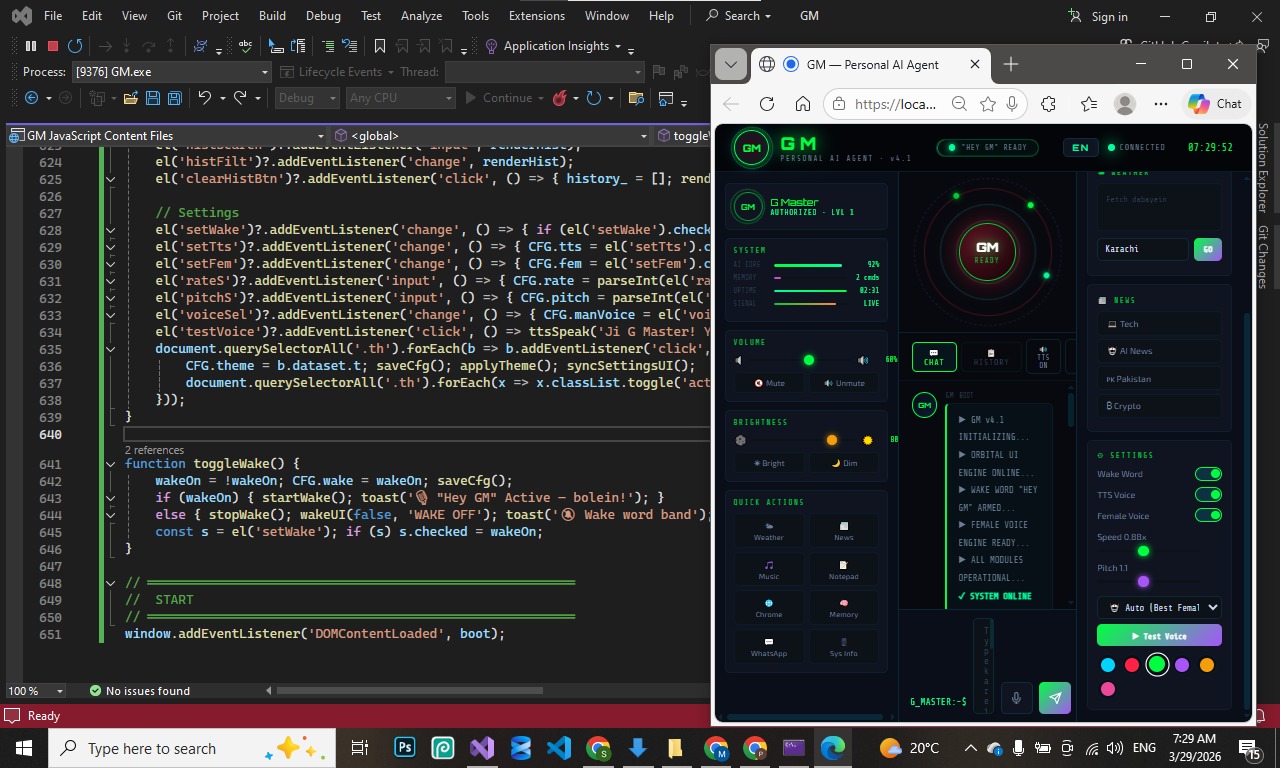Toggle the Wake Word switch off

1208,474
